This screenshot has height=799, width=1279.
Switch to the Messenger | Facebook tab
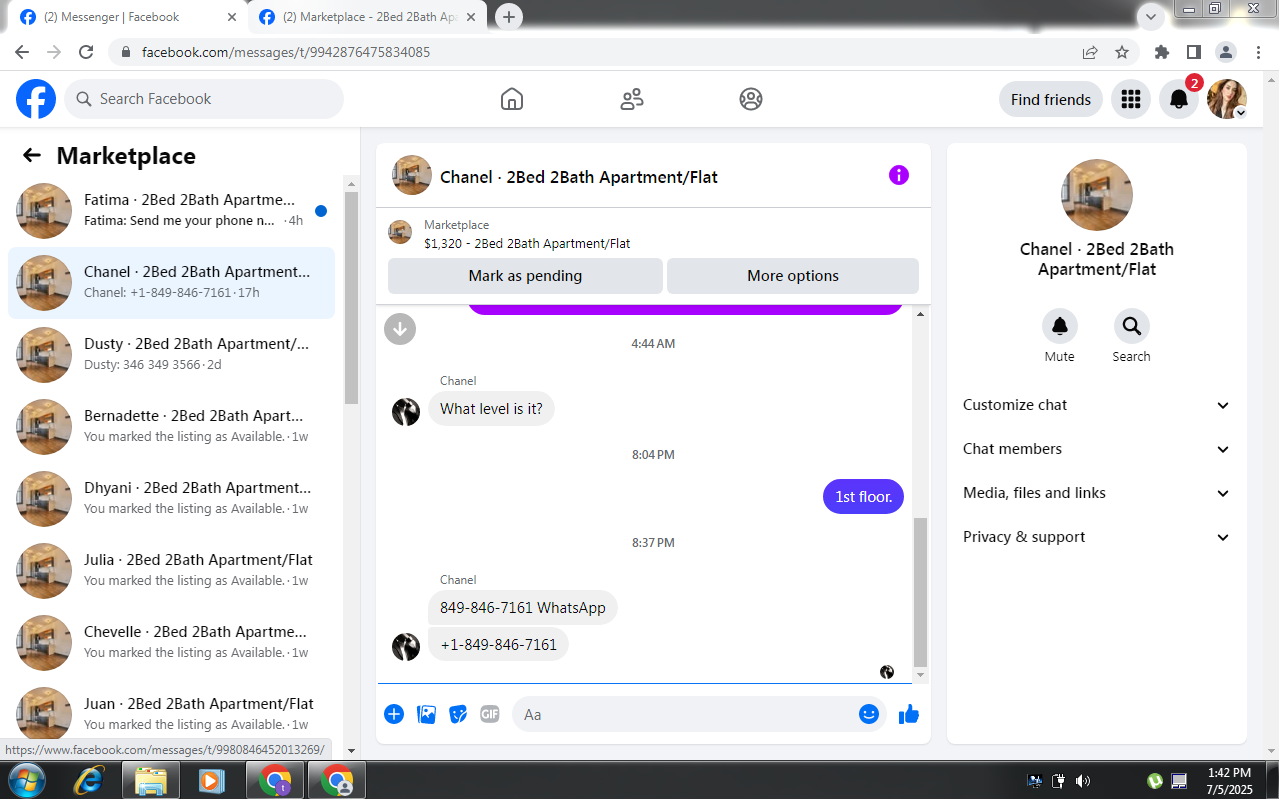[128, 17]
